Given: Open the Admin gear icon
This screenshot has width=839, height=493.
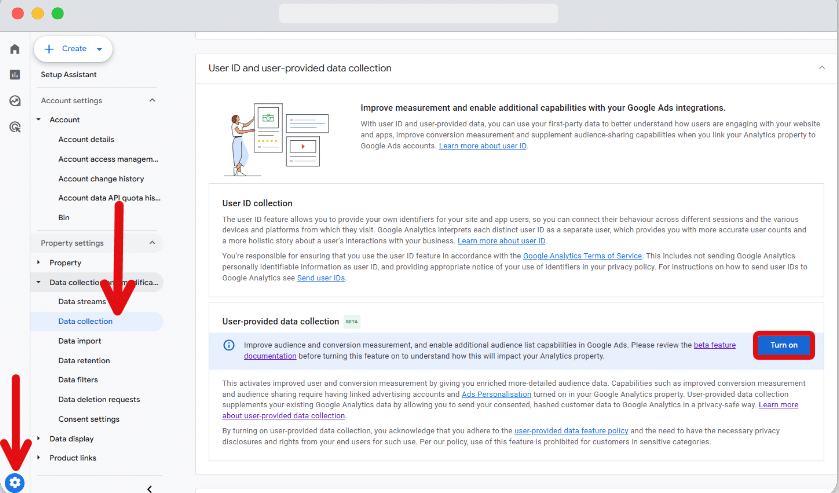Looking at the screenshot, I should [x=14, y=483].
